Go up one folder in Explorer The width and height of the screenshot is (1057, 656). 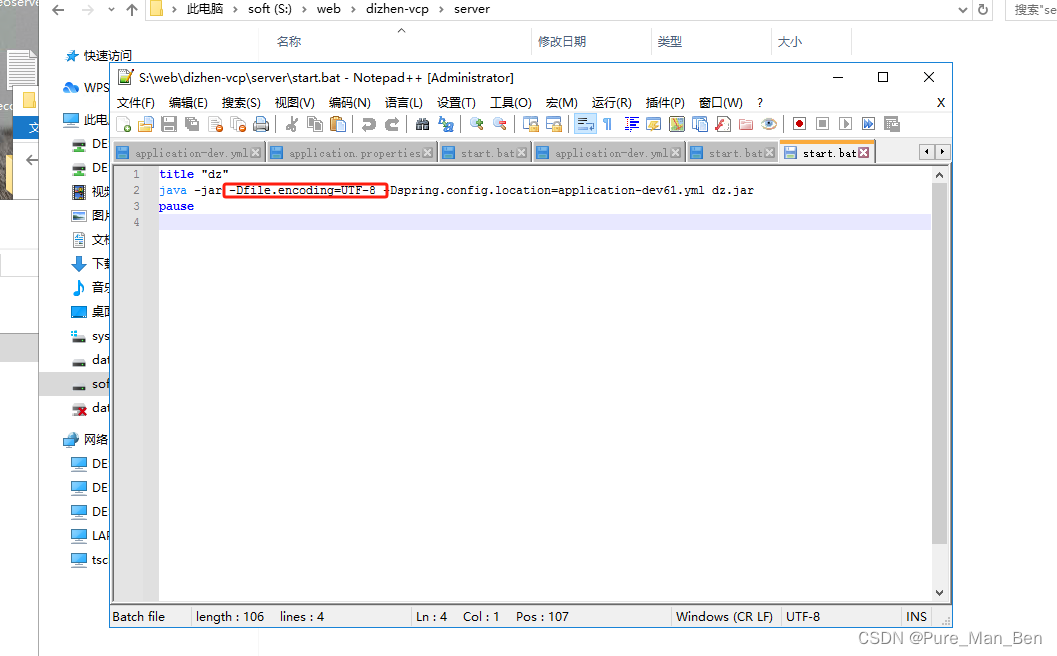(132, 9)
